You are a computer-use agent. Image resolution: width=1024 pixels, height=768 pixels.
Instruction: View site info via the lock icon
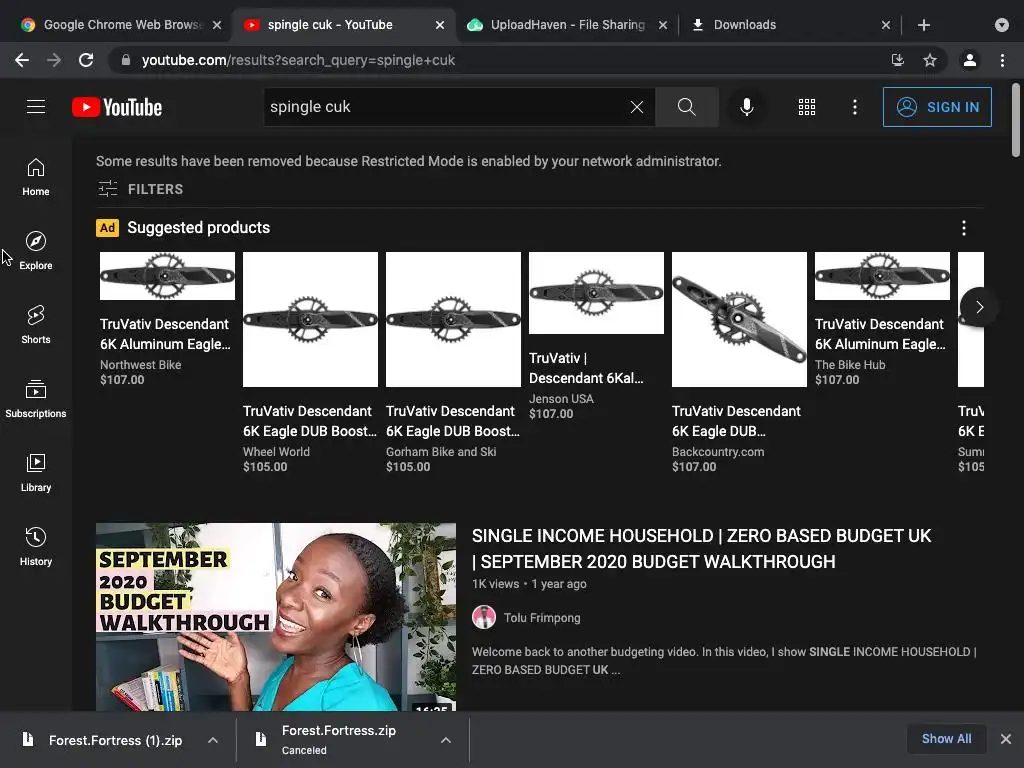point(126,60)
